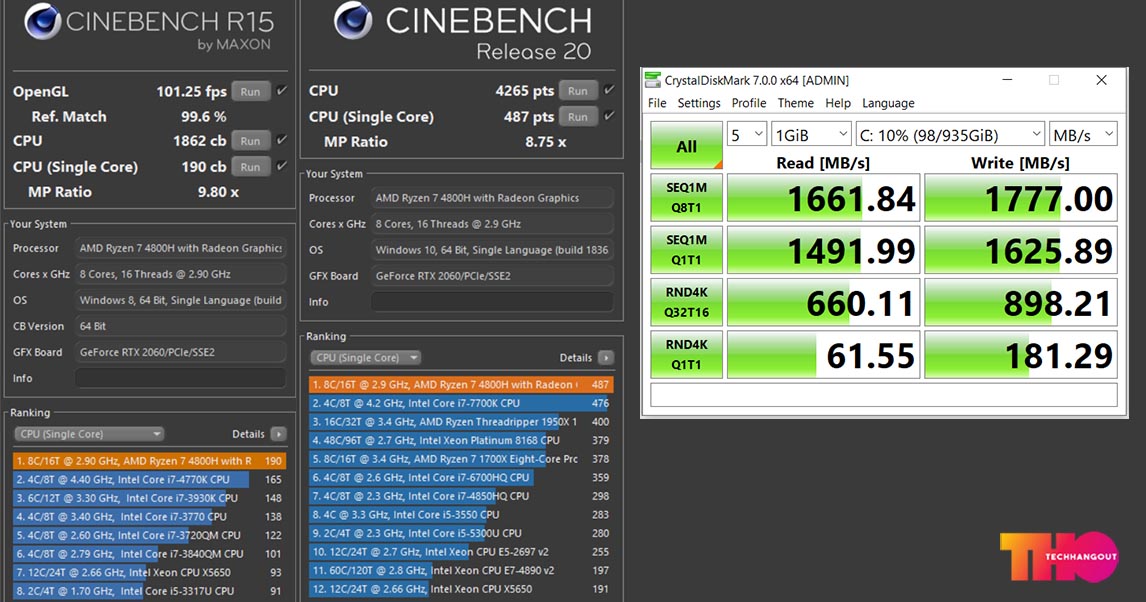This screenshot has height=602, width=1146.
Task: Select the Intel Xeon CPU E7-4890 v2 ranking row
Action: click(x=461, y=571)
